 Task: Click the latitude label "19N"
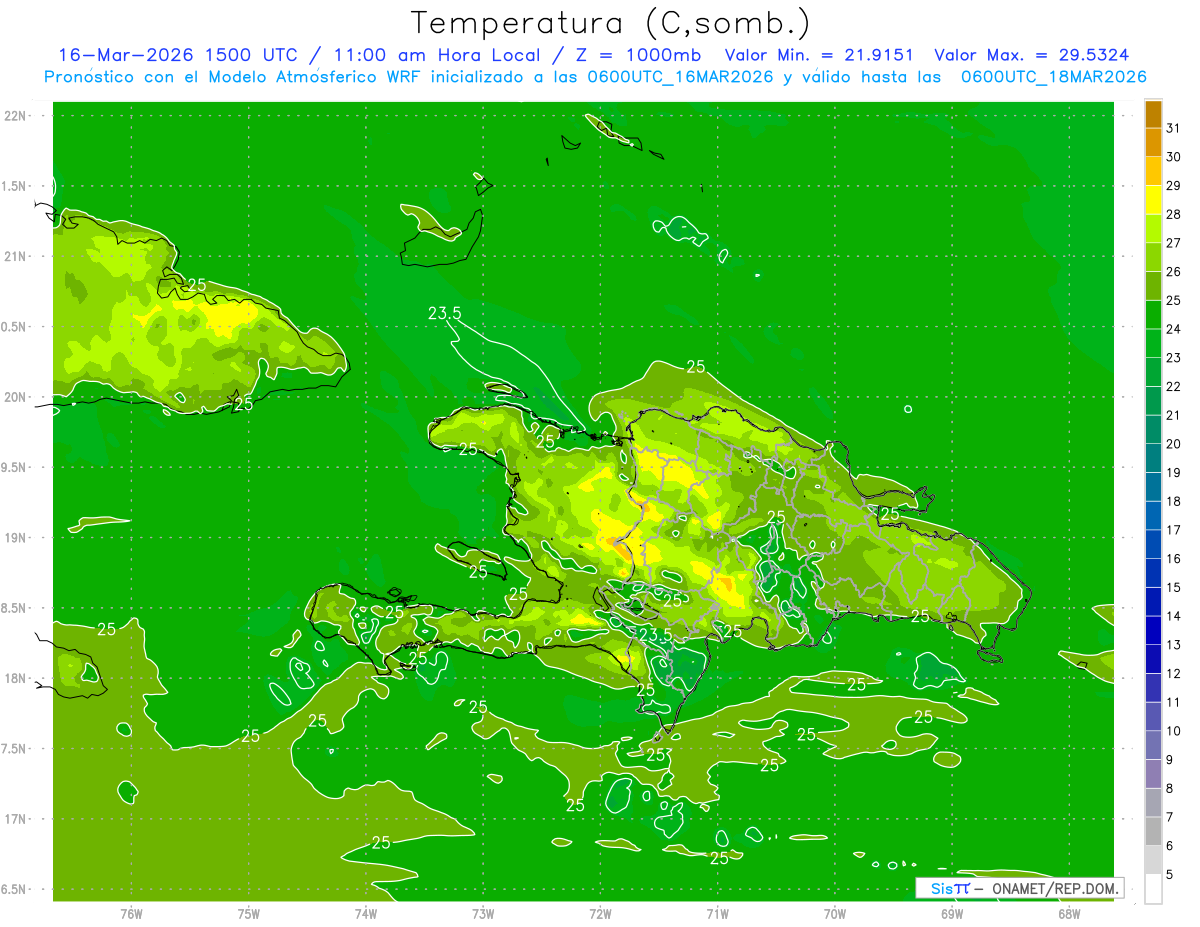click(x=16, y=538)
